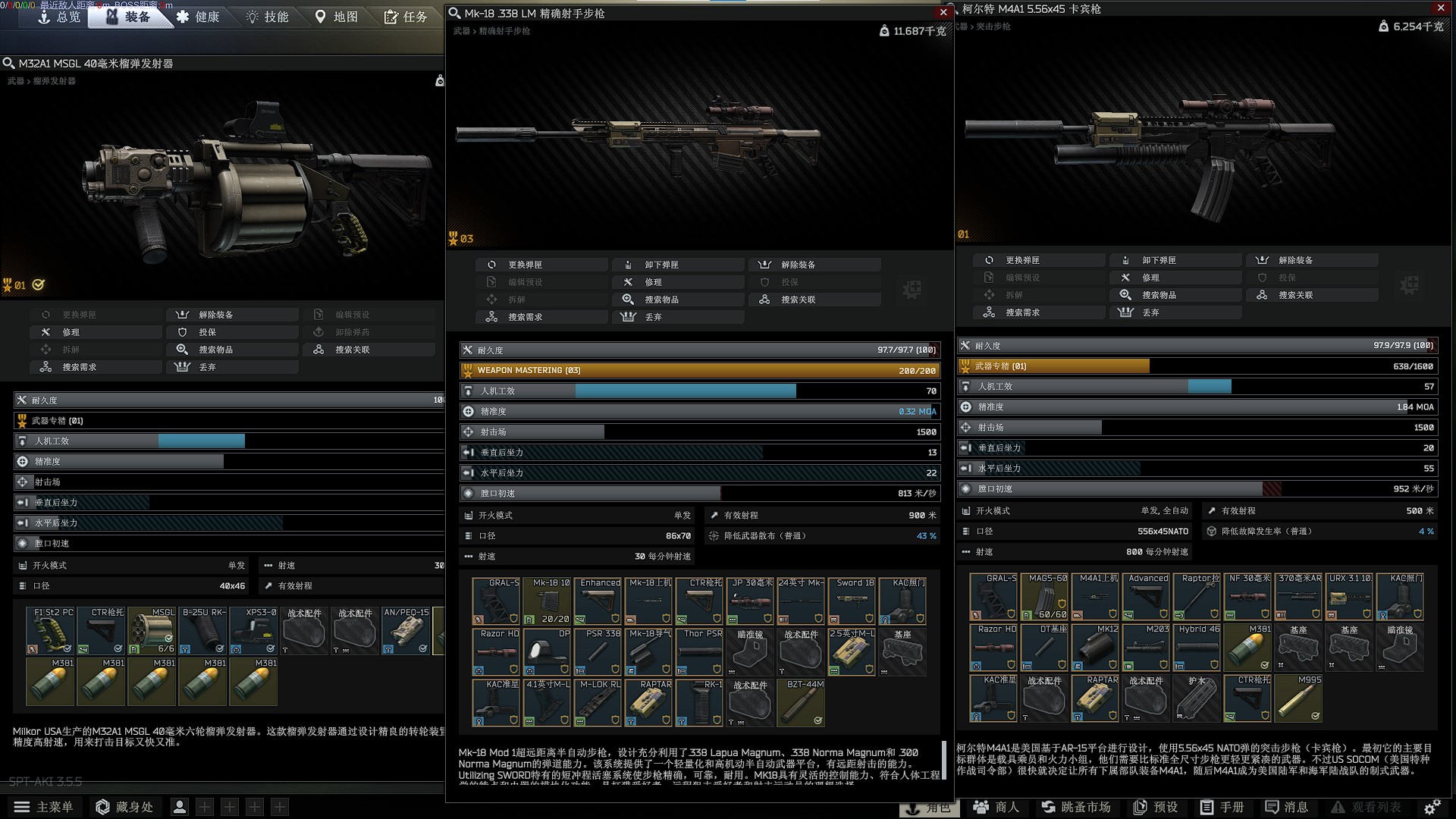Click 丢弃 discard in the Mk-18 window
The image size is (1456, 819).
click(678, 317)
